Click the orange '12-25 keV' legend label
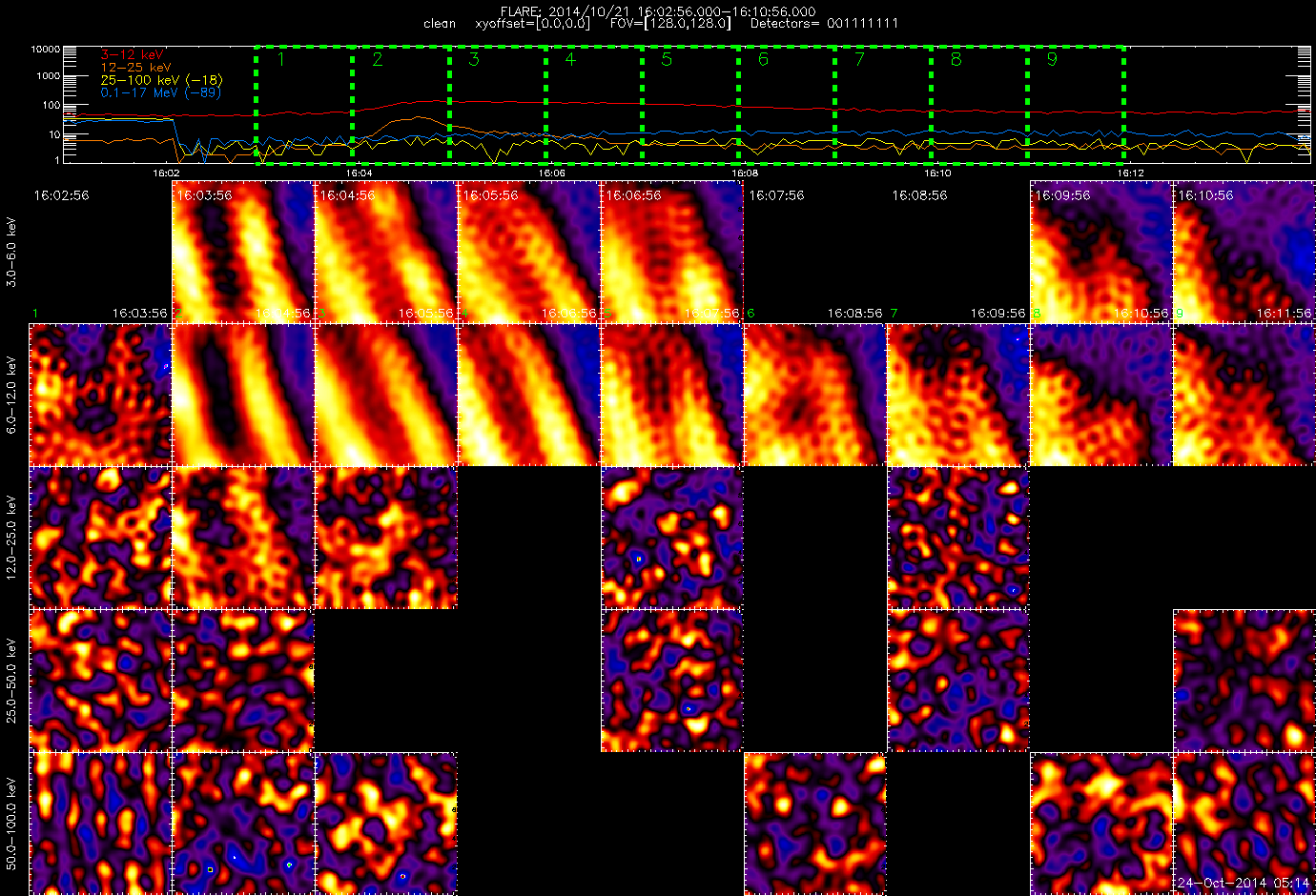 pos(136,68)
